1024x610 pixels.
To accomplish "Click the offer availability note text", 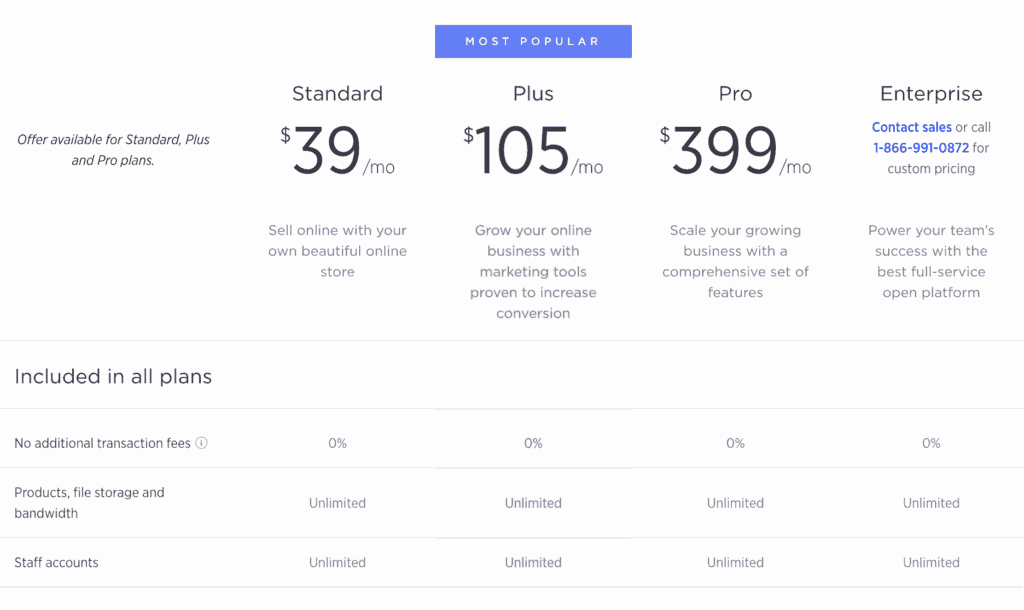I will click(x=113, y=150).
